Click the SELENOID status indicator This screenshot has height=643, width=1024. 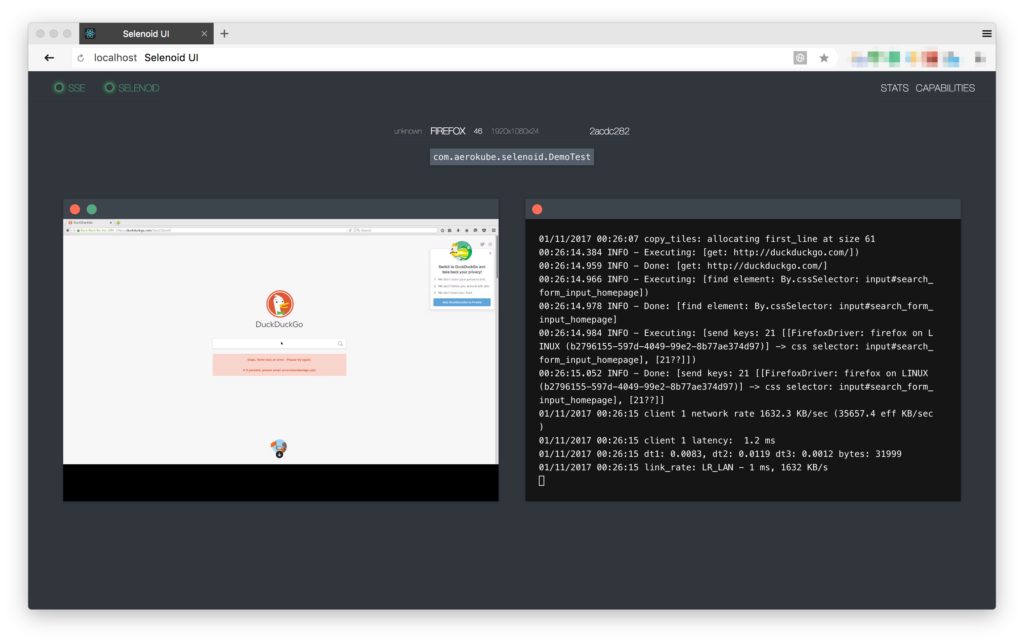click(131, 87)
